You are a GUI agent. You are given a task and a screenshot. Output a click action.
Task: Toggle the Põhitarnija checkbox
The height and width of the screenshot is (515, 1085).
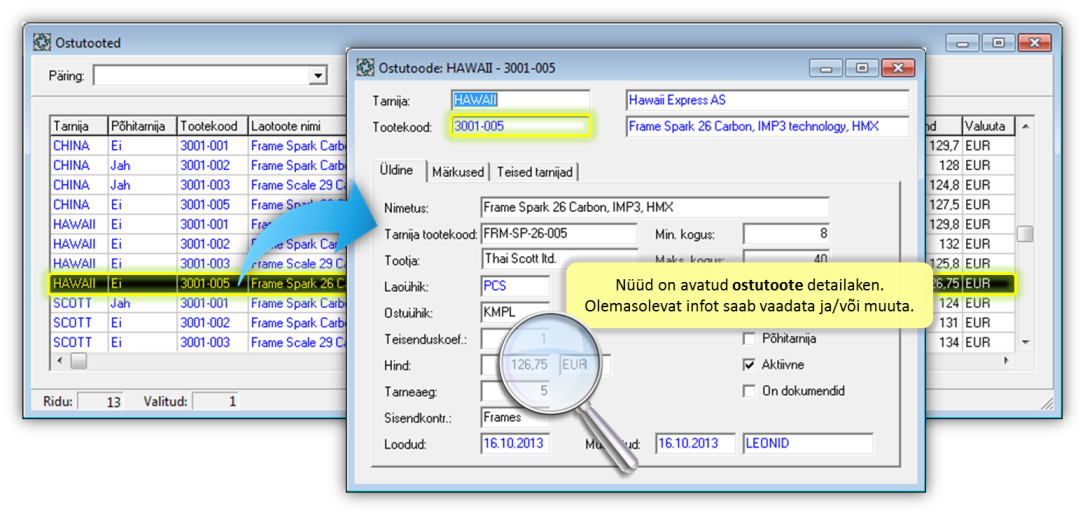pyautogui.click(x=749, y=338)
